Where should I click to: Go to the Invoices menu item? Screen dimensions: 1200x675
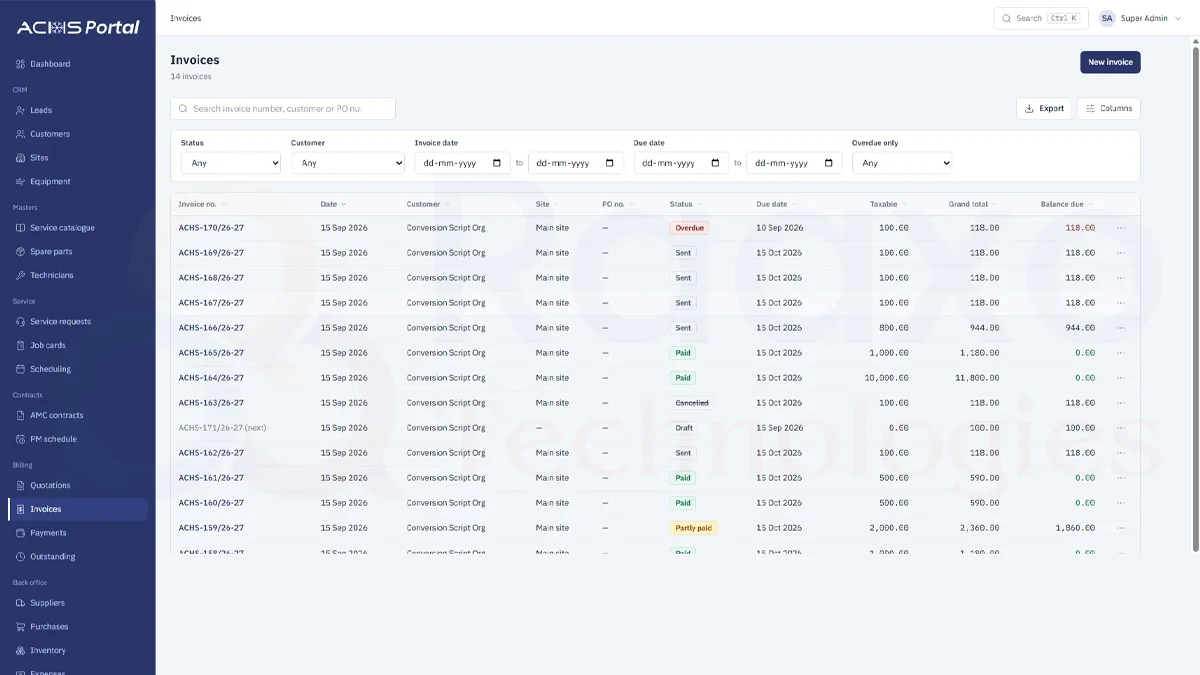[x=78, y=509]
